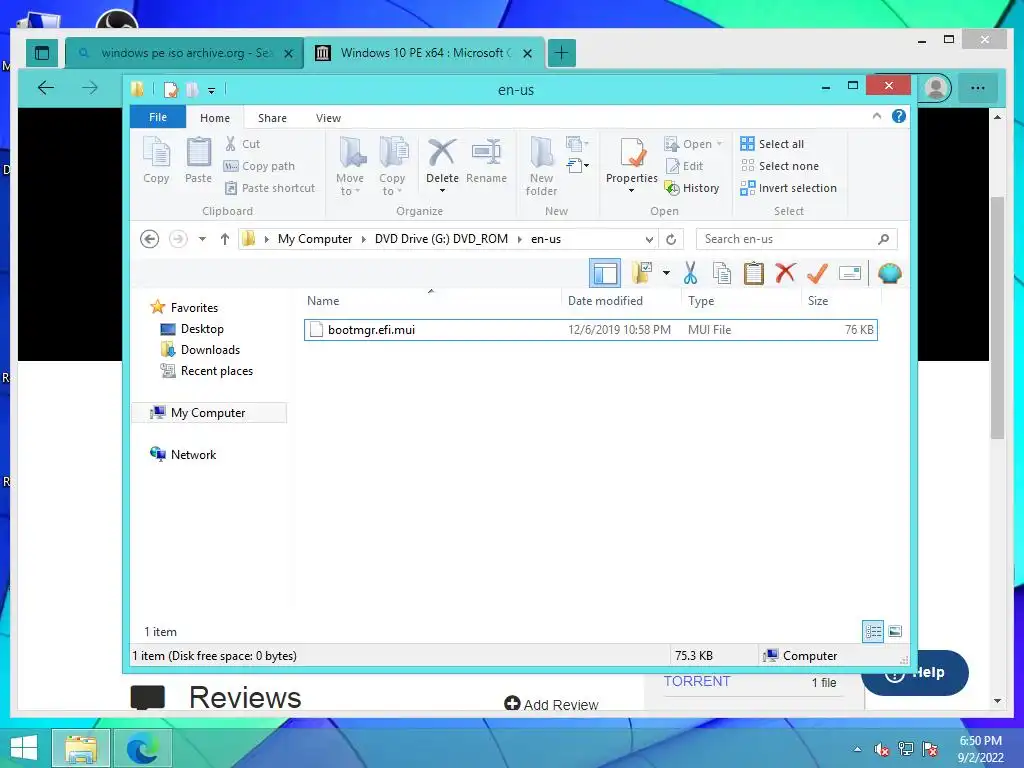The height and width of the screenshot is (768, 1024).
Task: Switch to the View ribbon tab
Action: coord(328,118)
